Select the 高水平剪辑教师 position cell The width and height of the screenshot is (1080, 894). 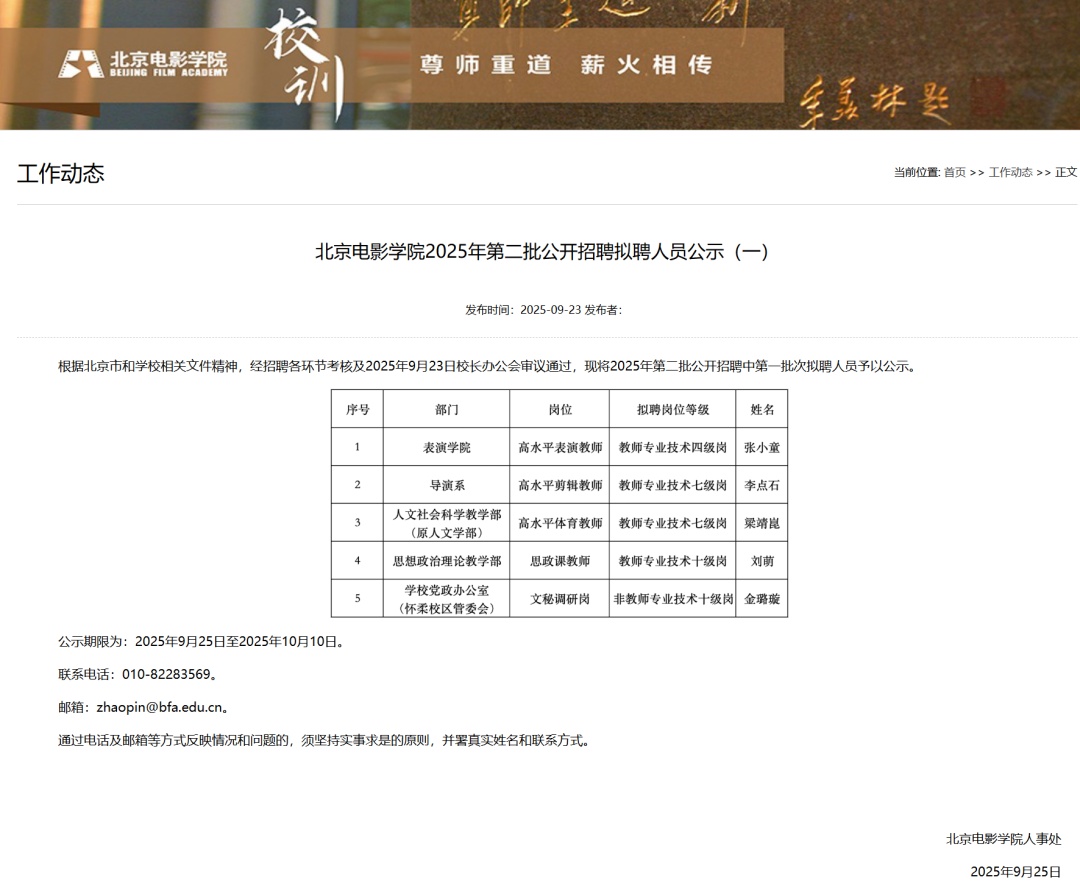(x=559, y=485)
